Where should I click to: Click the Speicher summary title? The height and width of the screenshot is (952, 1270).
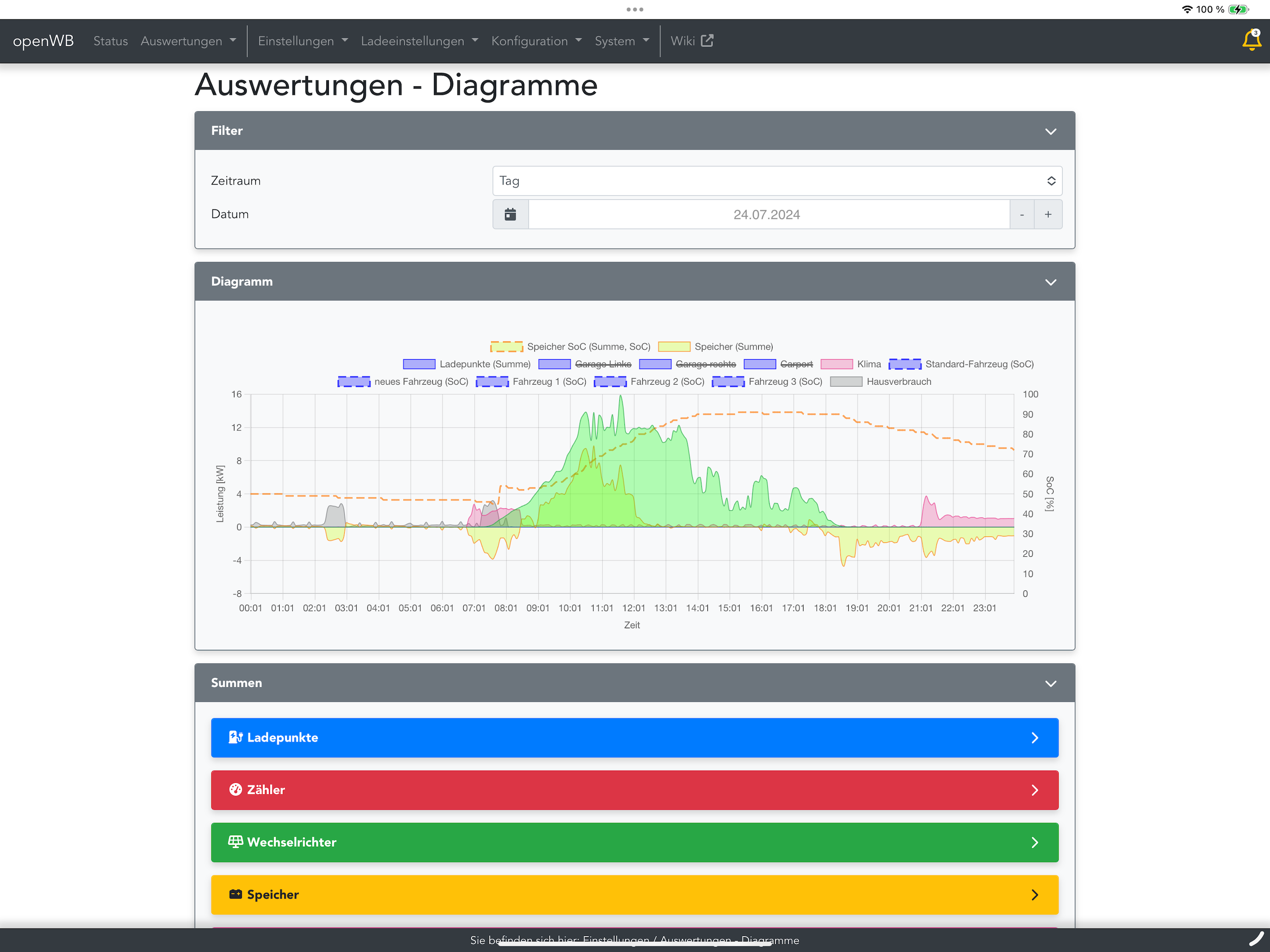point(273,894)
